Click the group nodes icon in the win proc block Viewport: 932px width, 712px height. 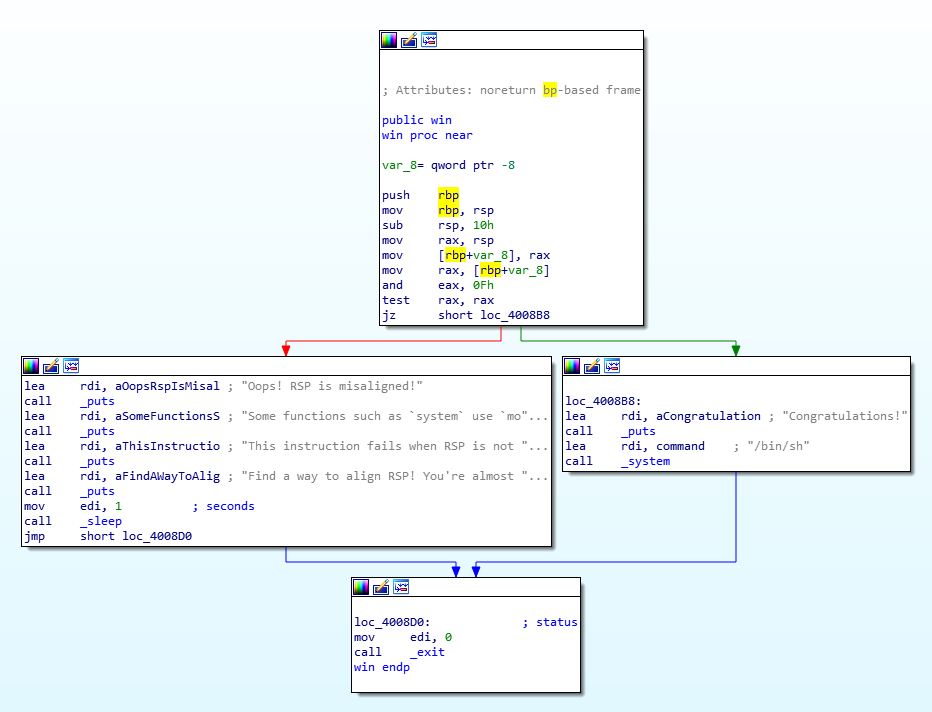[x=429, y=40]
